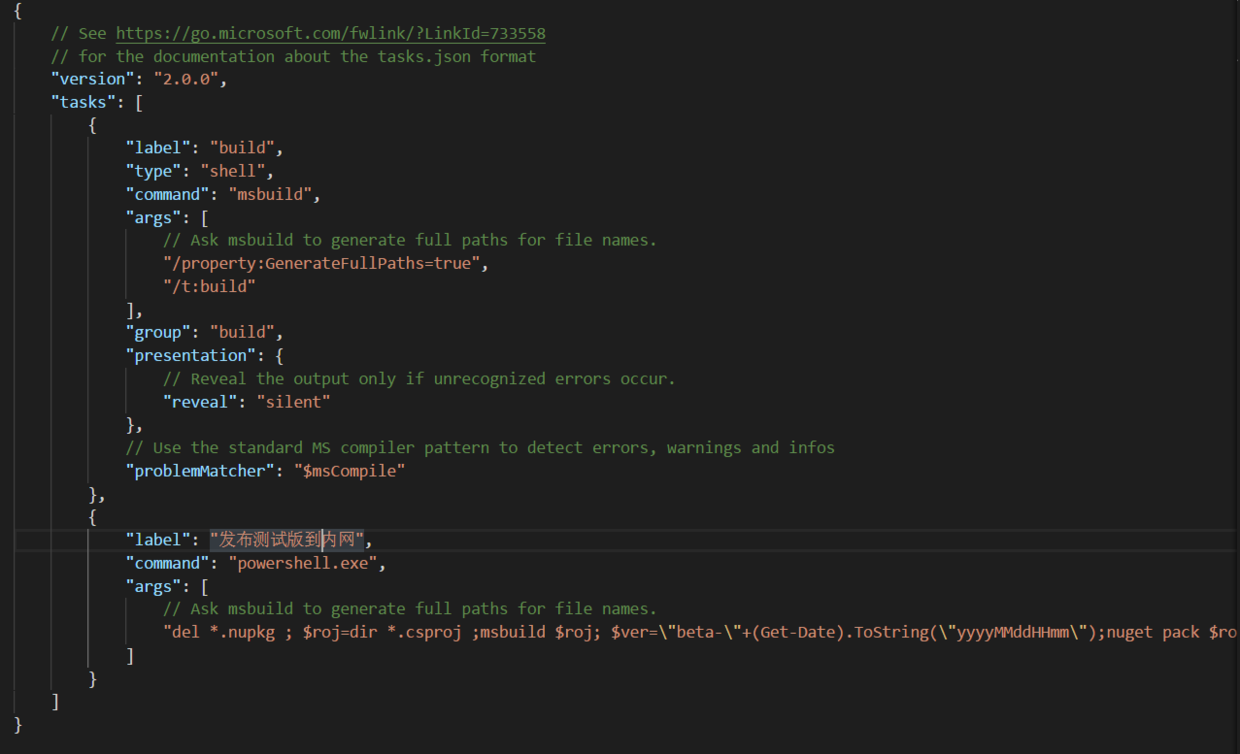Click the /property:GenerateFullPaths=true argument

(x=325, y=262)
